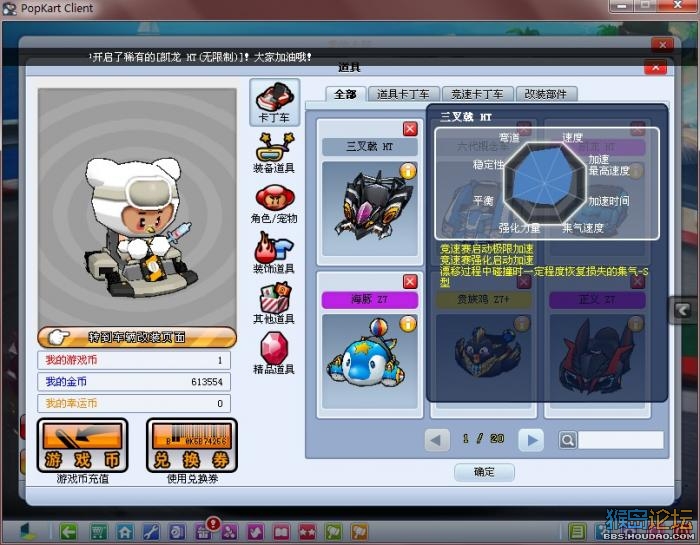Switch to the 道具卡丁车 tab
This screenshot has height=545, width=700.
(x=403, y=94)
